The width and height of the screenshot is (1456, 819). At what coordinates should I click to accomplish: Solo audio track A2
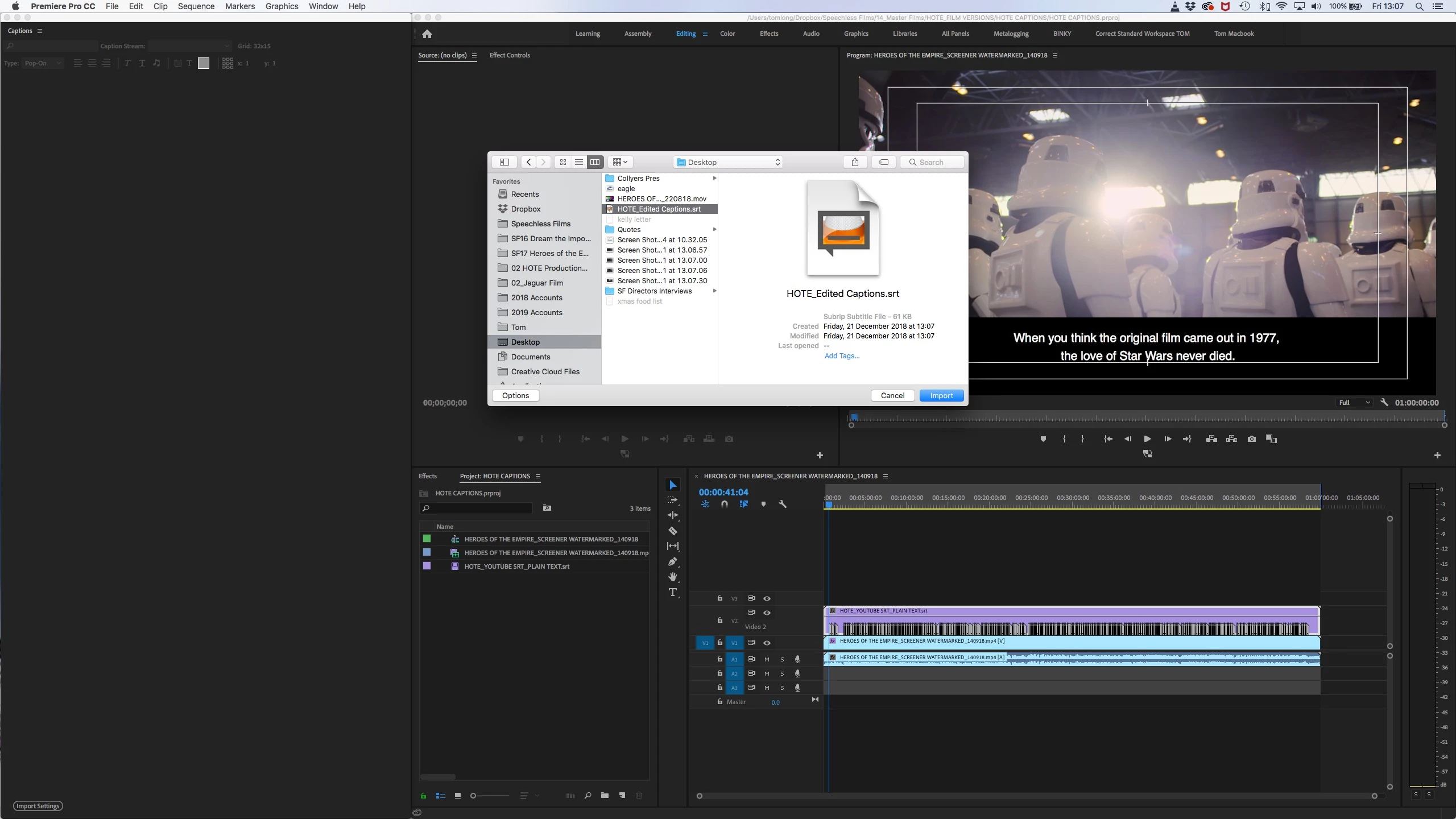[782, 673]
